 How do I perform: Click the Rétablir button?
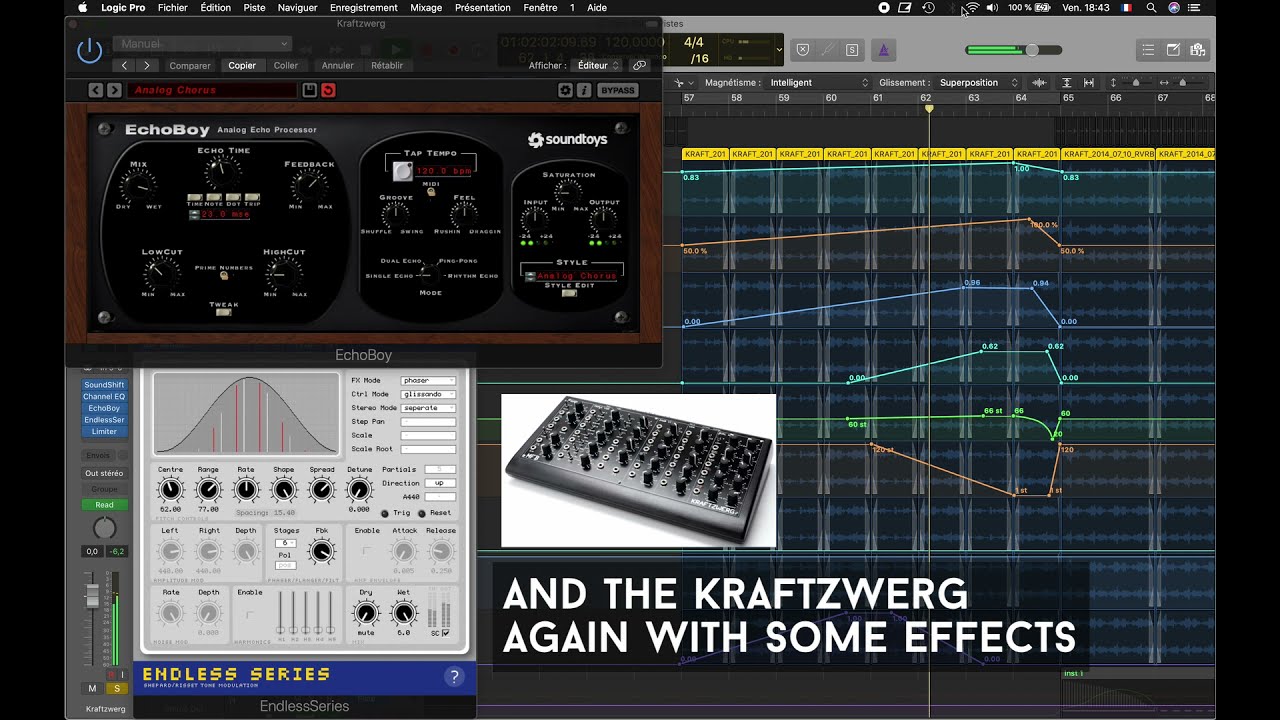pyautogui.click(x=387, y=66)
